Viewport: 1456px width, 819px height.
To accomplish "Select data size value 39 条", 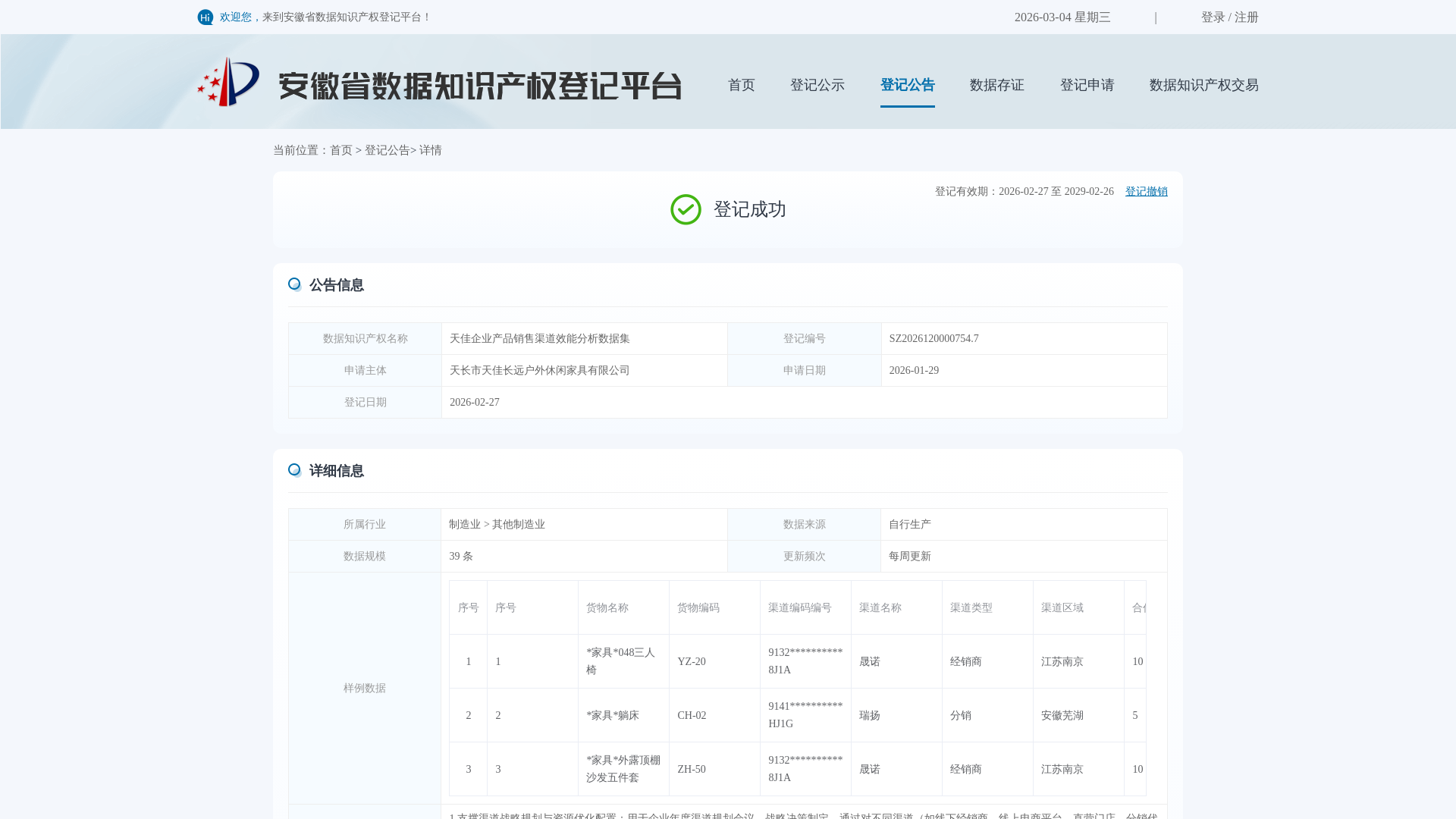I will pos(461,557).
